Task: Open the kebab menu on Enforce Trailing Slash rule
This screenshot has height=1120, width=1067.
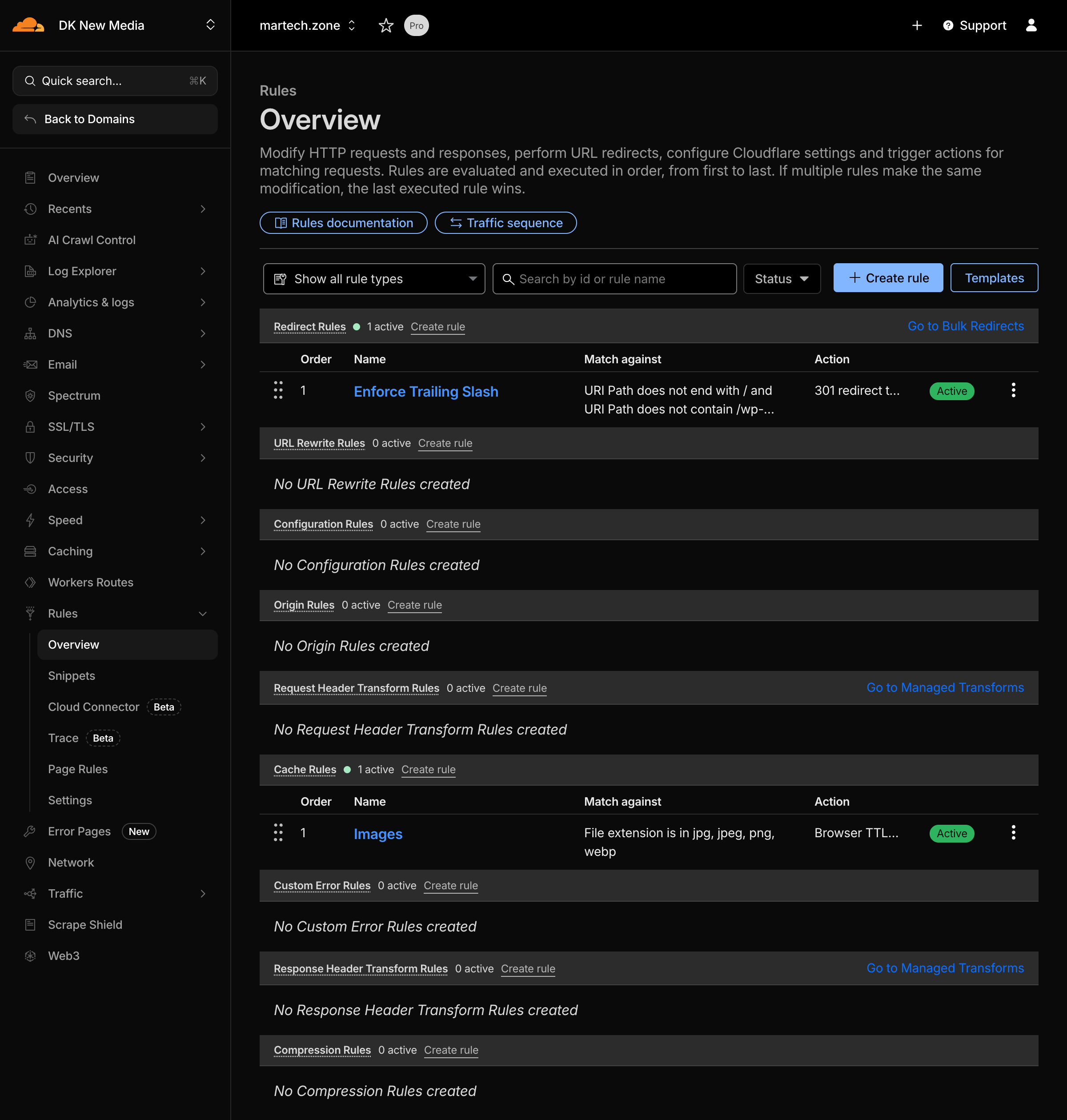Action: (1013, 390)
